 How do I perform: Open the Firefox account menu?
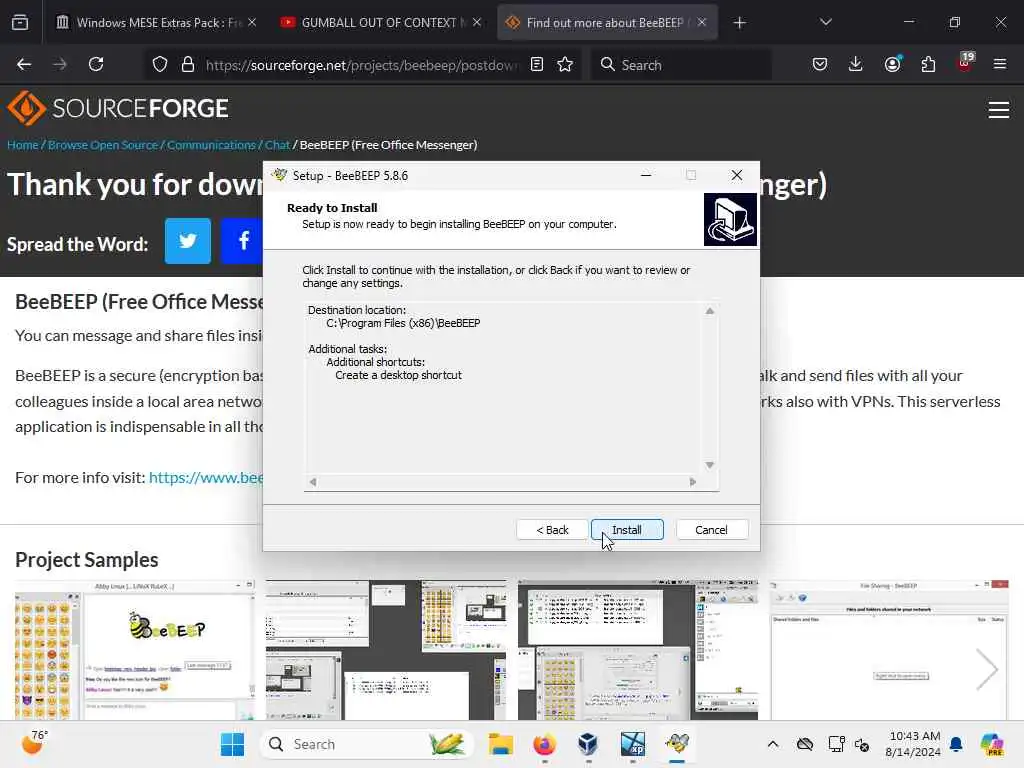893,65
